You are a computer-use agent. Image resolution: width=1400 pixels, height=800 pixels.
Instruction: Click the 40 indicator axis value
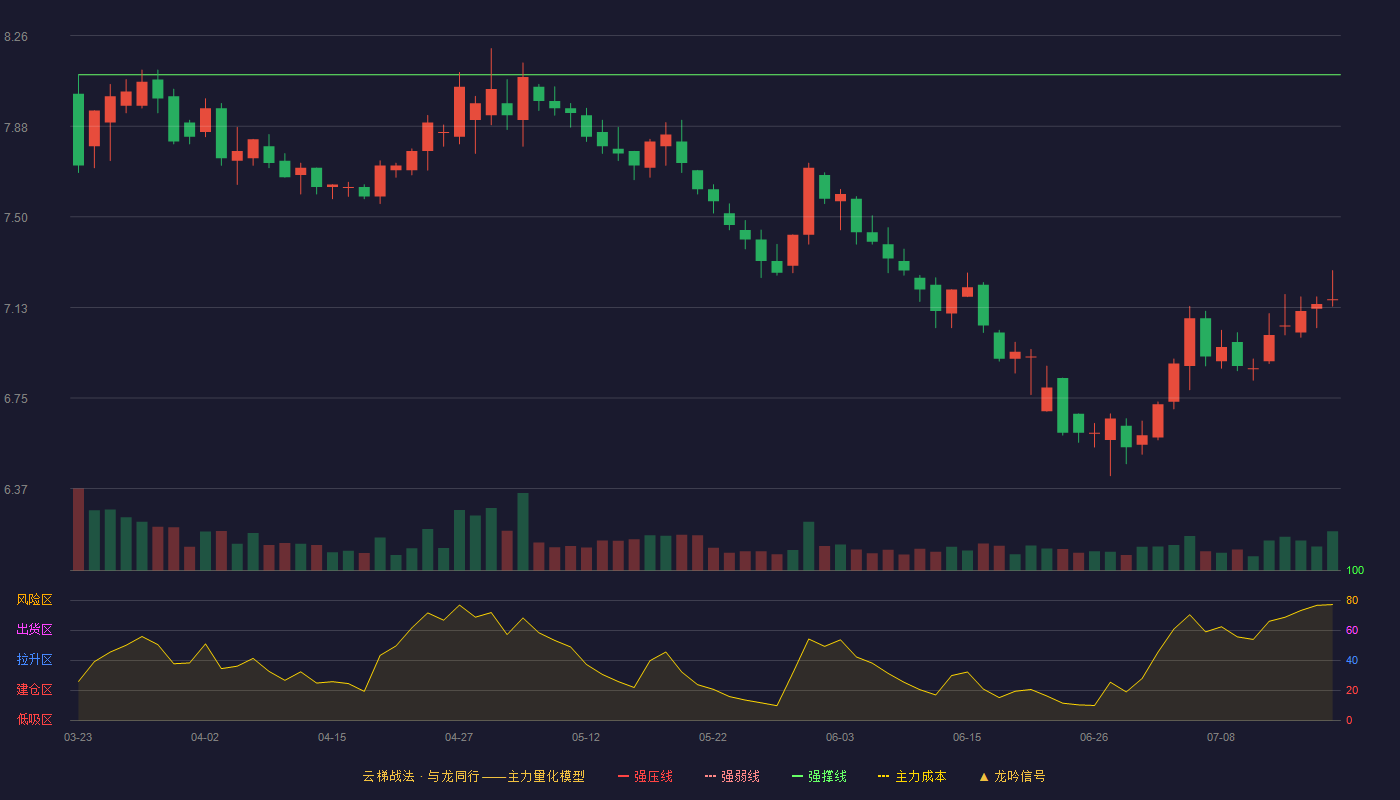point(1352,660)
